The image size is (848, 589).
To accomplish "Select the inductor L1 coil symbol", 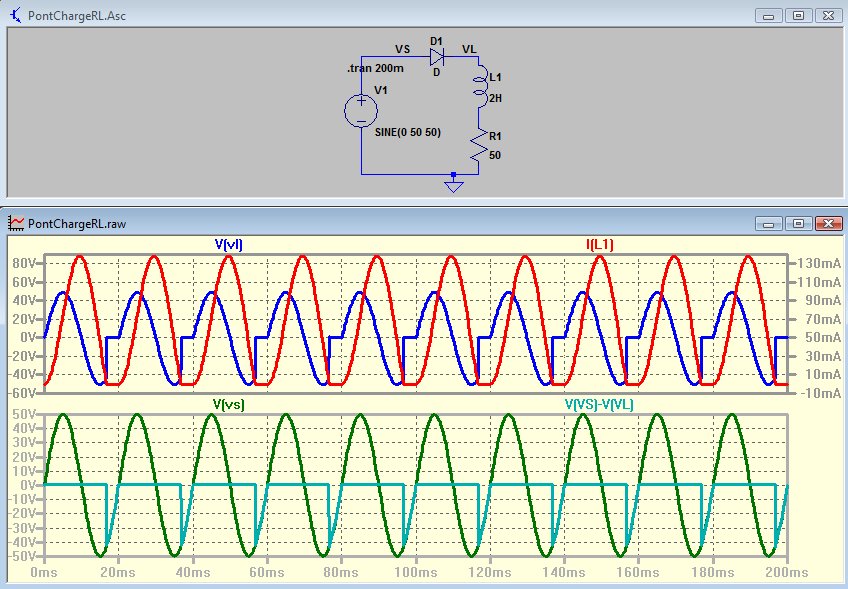I will click(479, 88).
